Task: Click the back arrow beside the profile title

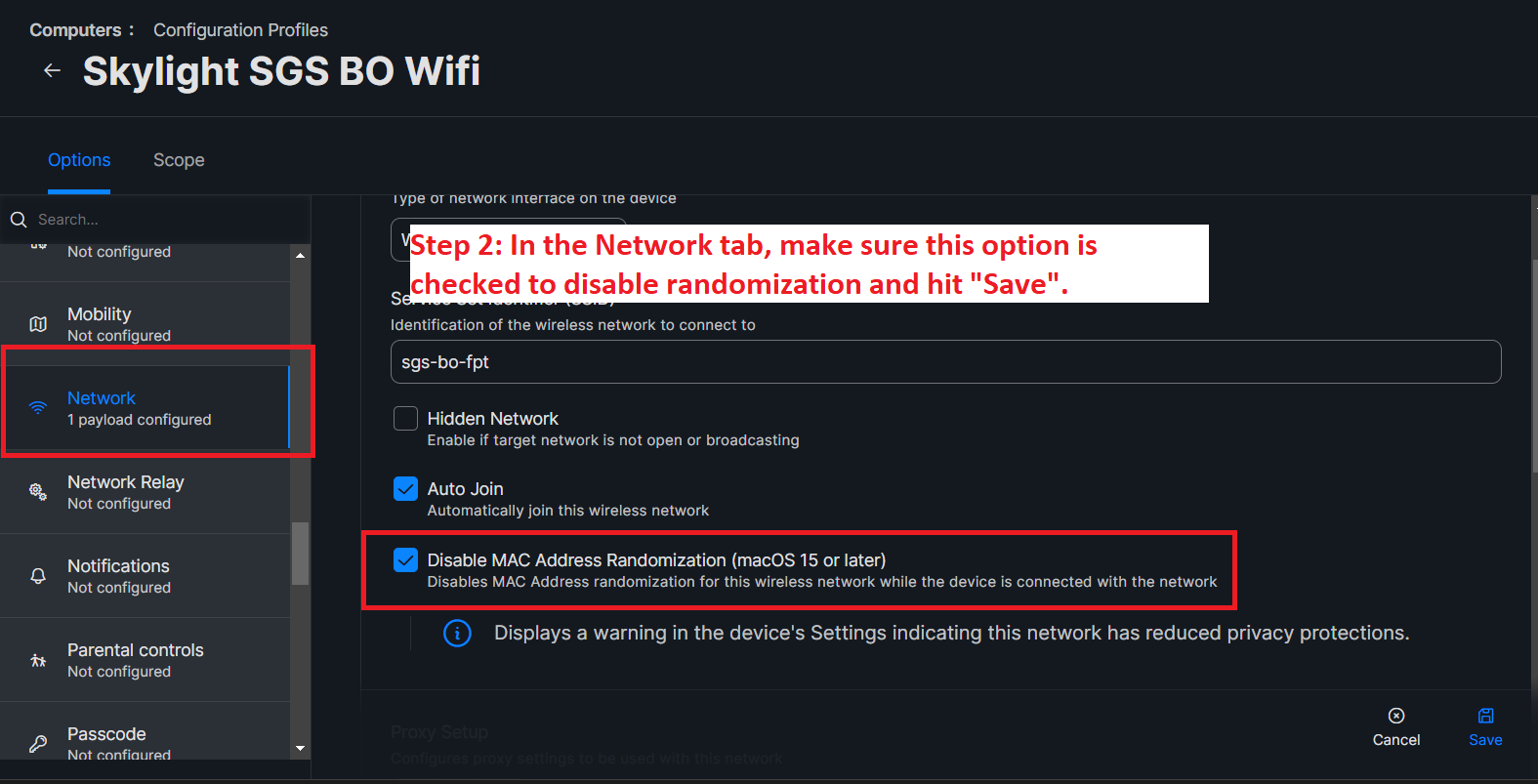Action: click(53, 71)
